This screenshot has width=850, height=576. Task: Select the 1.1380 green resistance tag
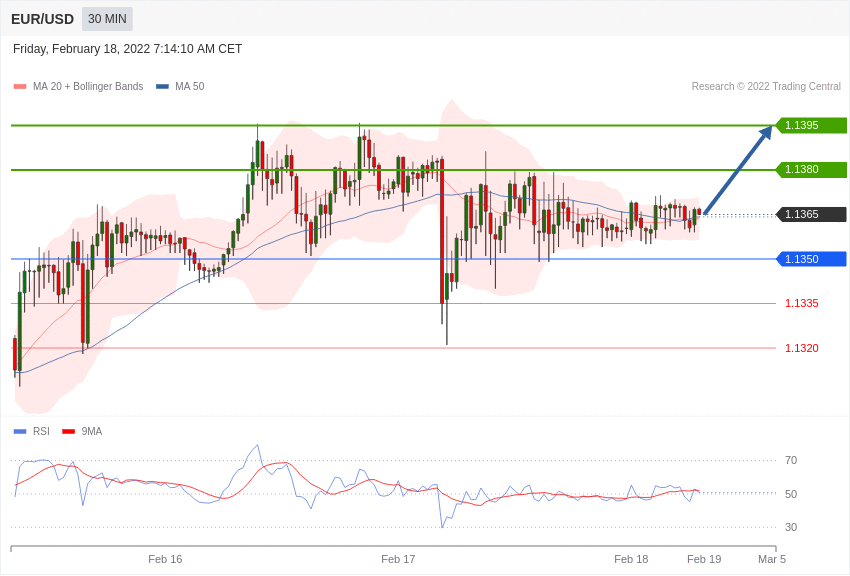(x=812, y=170)
